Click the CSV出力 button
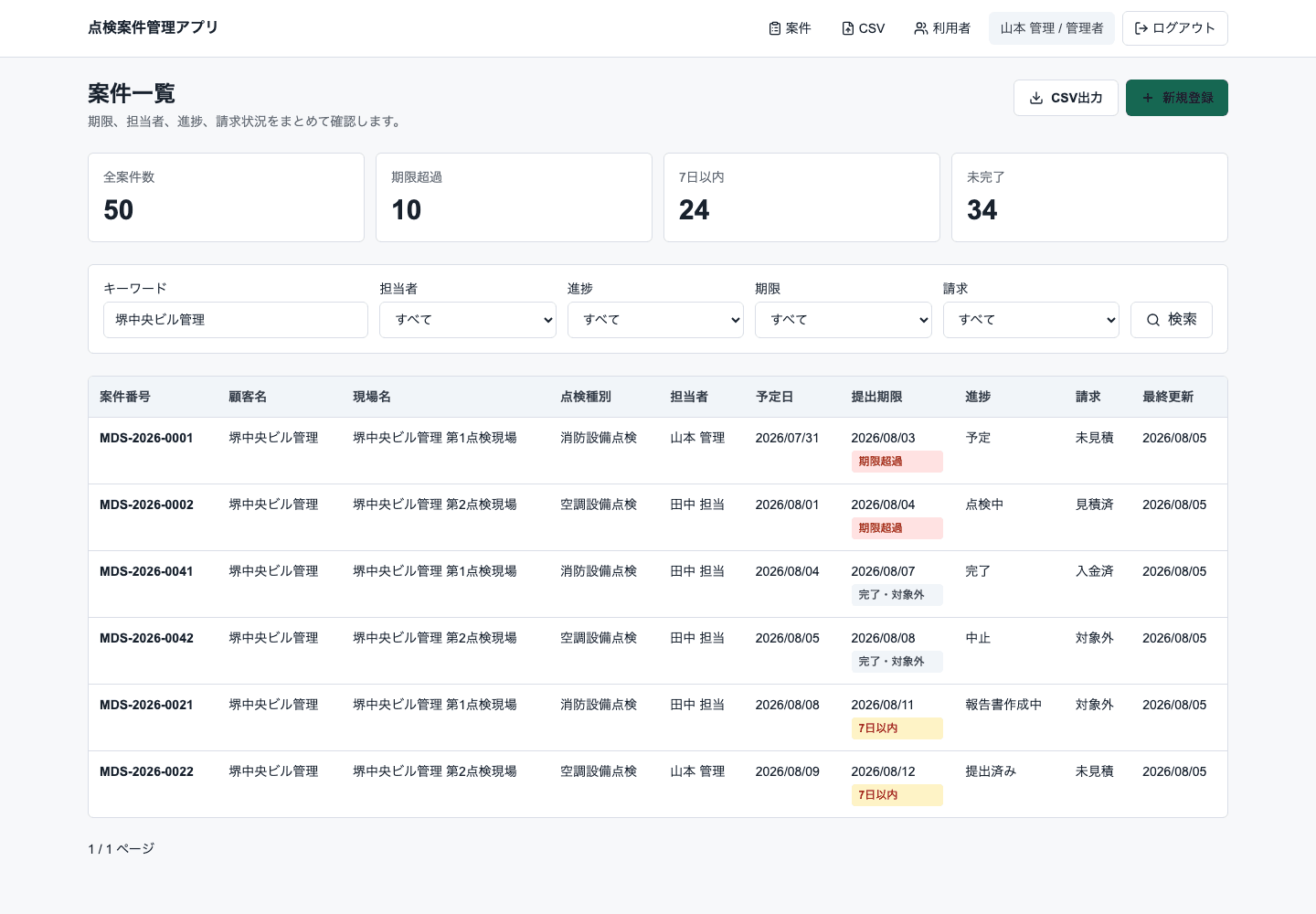 coord(1066,98)
